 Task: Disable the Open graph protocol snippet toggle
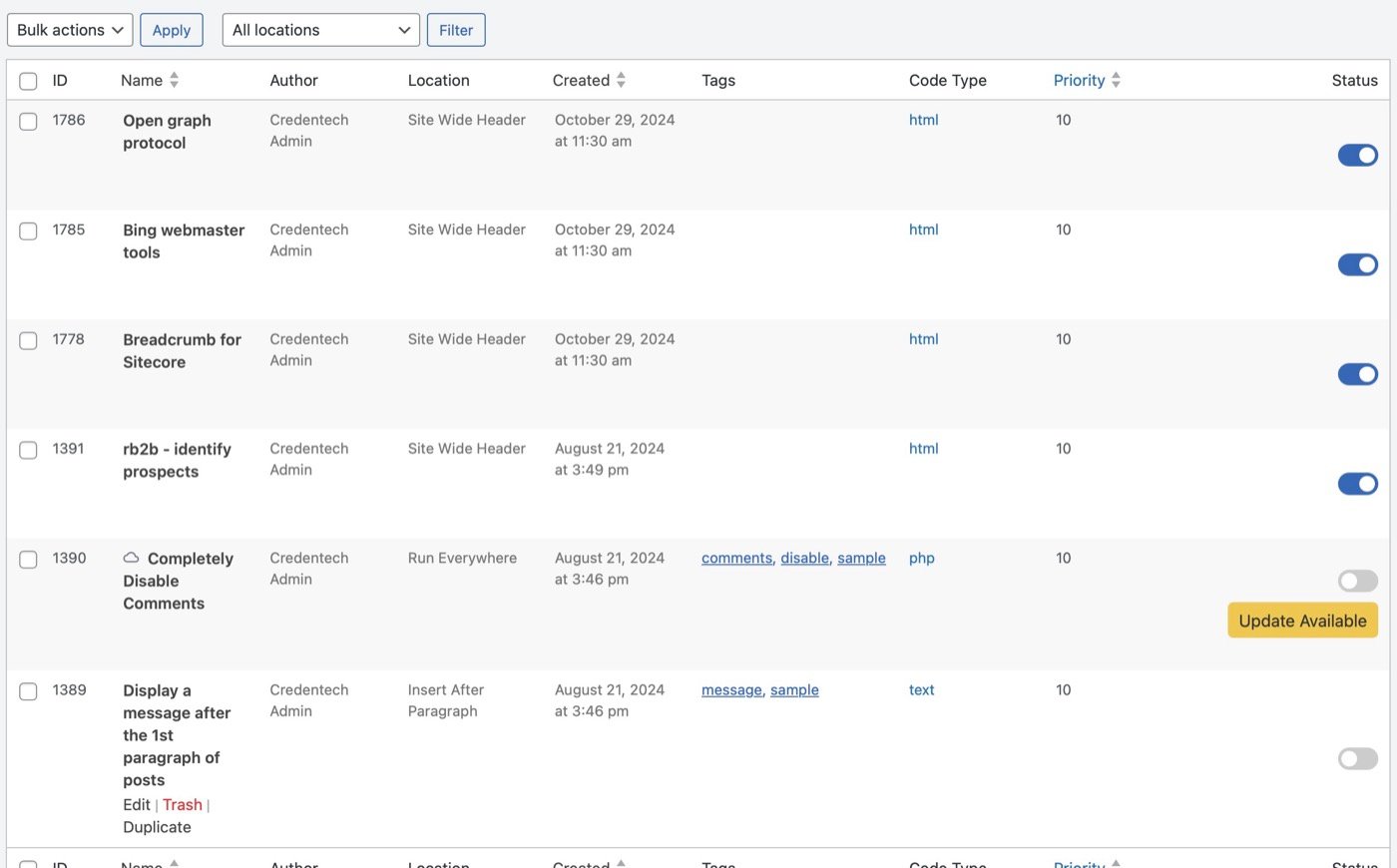click(1357, 155)
